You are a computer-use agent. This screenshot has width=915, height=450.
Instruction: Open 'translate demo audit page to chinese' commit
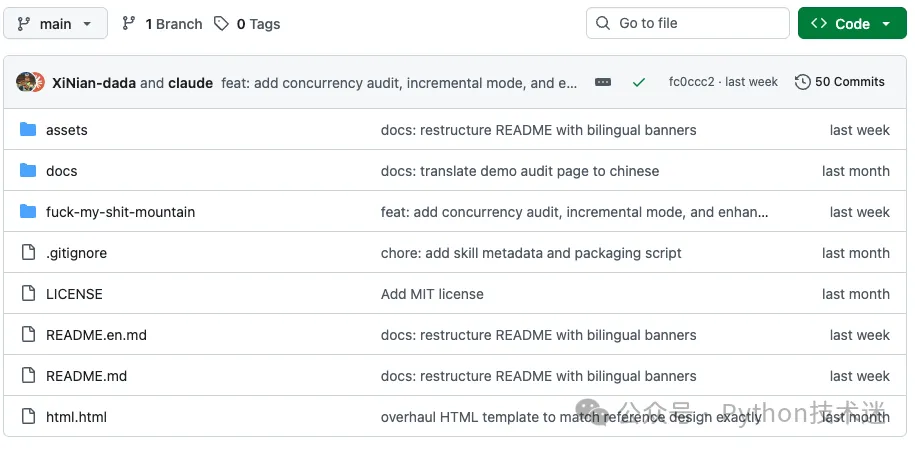point(520,171)
